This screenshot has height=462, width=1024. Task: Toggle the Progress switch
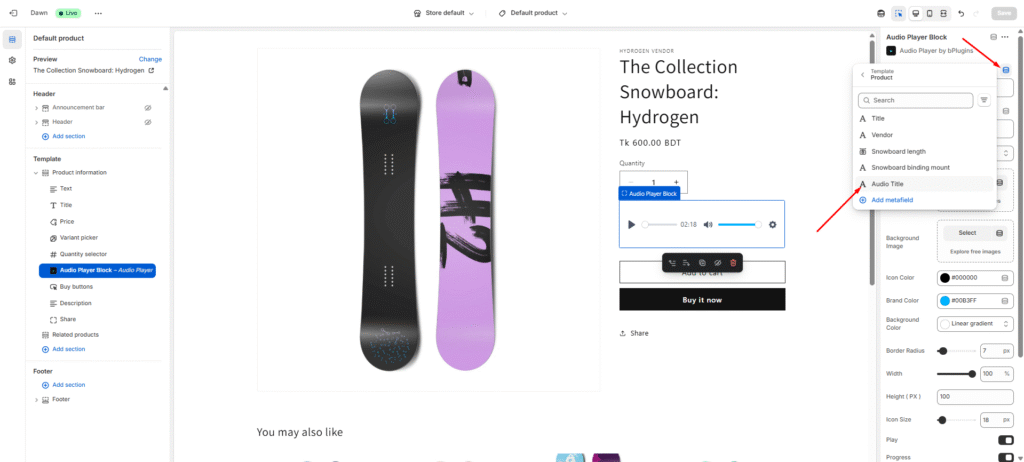pos(1005,457)
